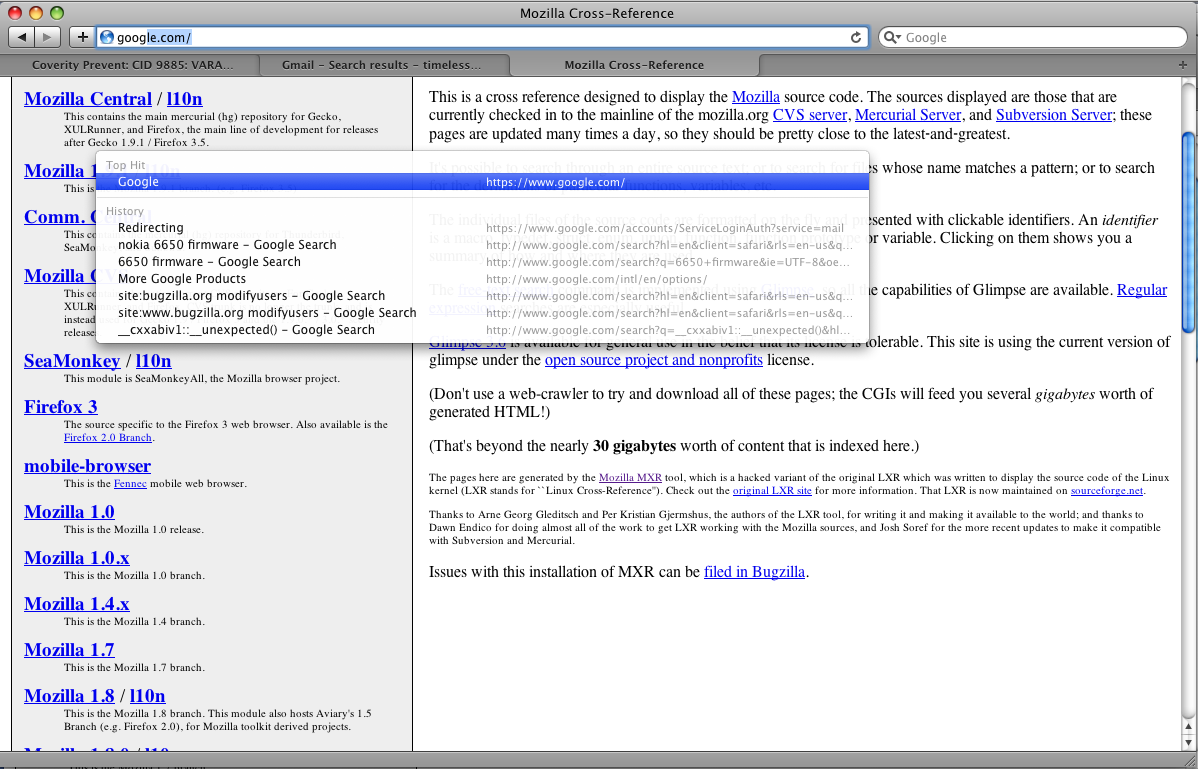Screen dimensions: 1198x769
Task: Follow the Mercurial Server link
Action: tap(908, 115)
